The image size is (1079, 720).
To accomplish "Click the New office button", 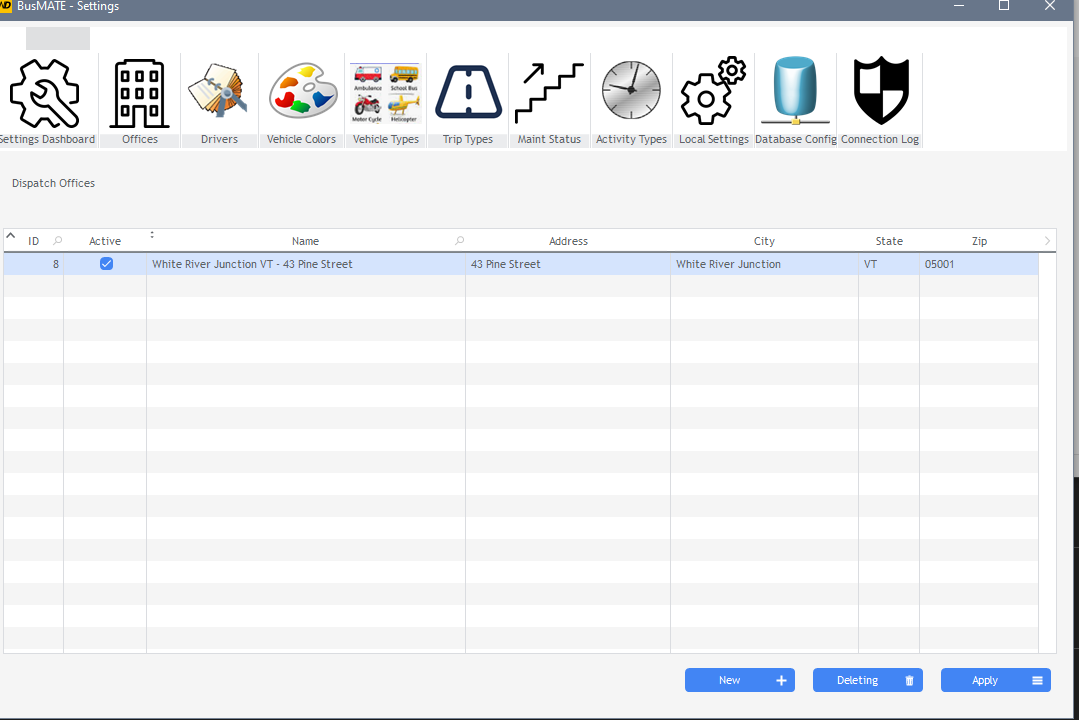I will (x=739, y=680).
